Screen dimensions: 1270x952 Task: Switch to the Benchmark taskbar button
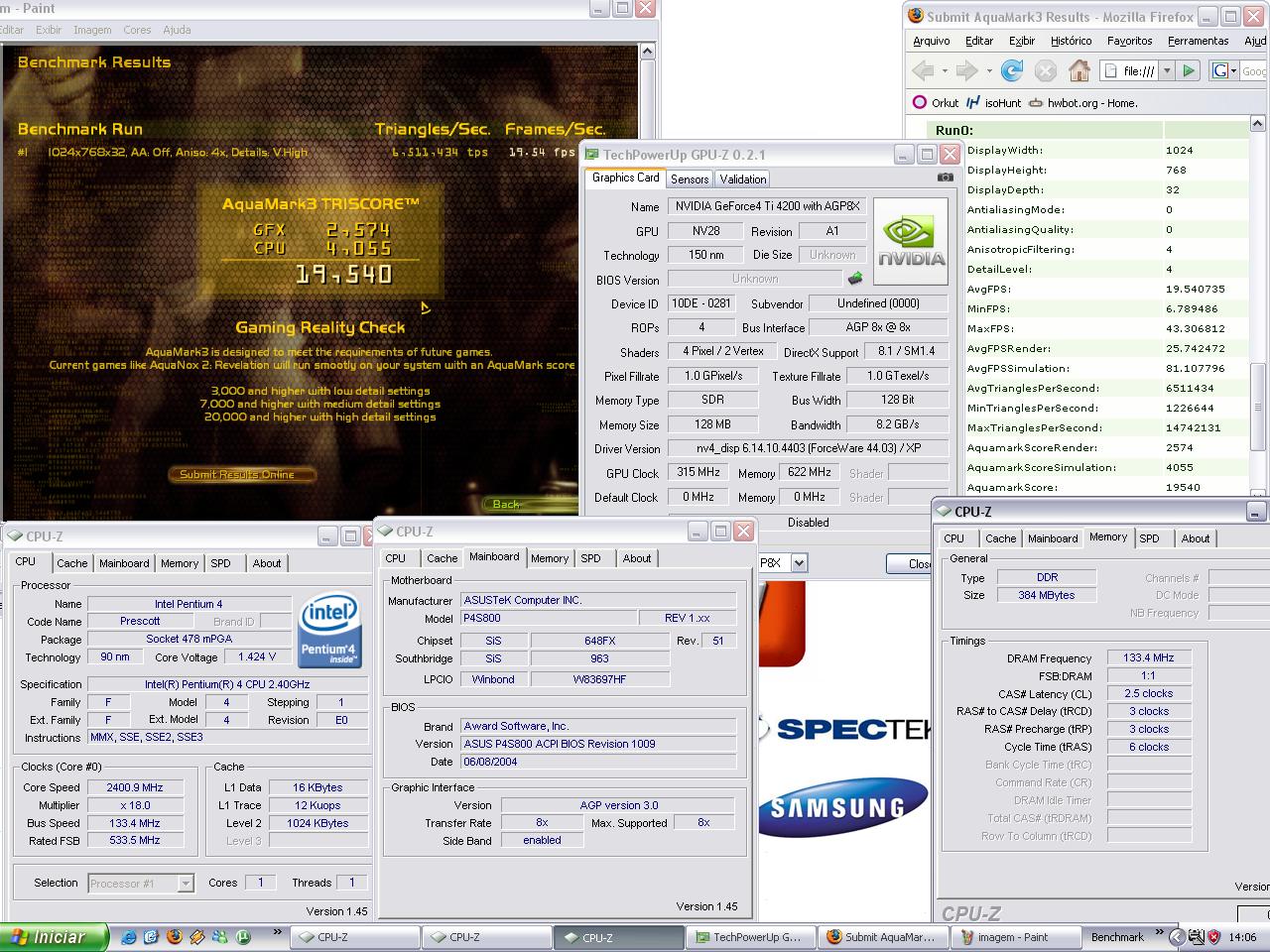1120,937
